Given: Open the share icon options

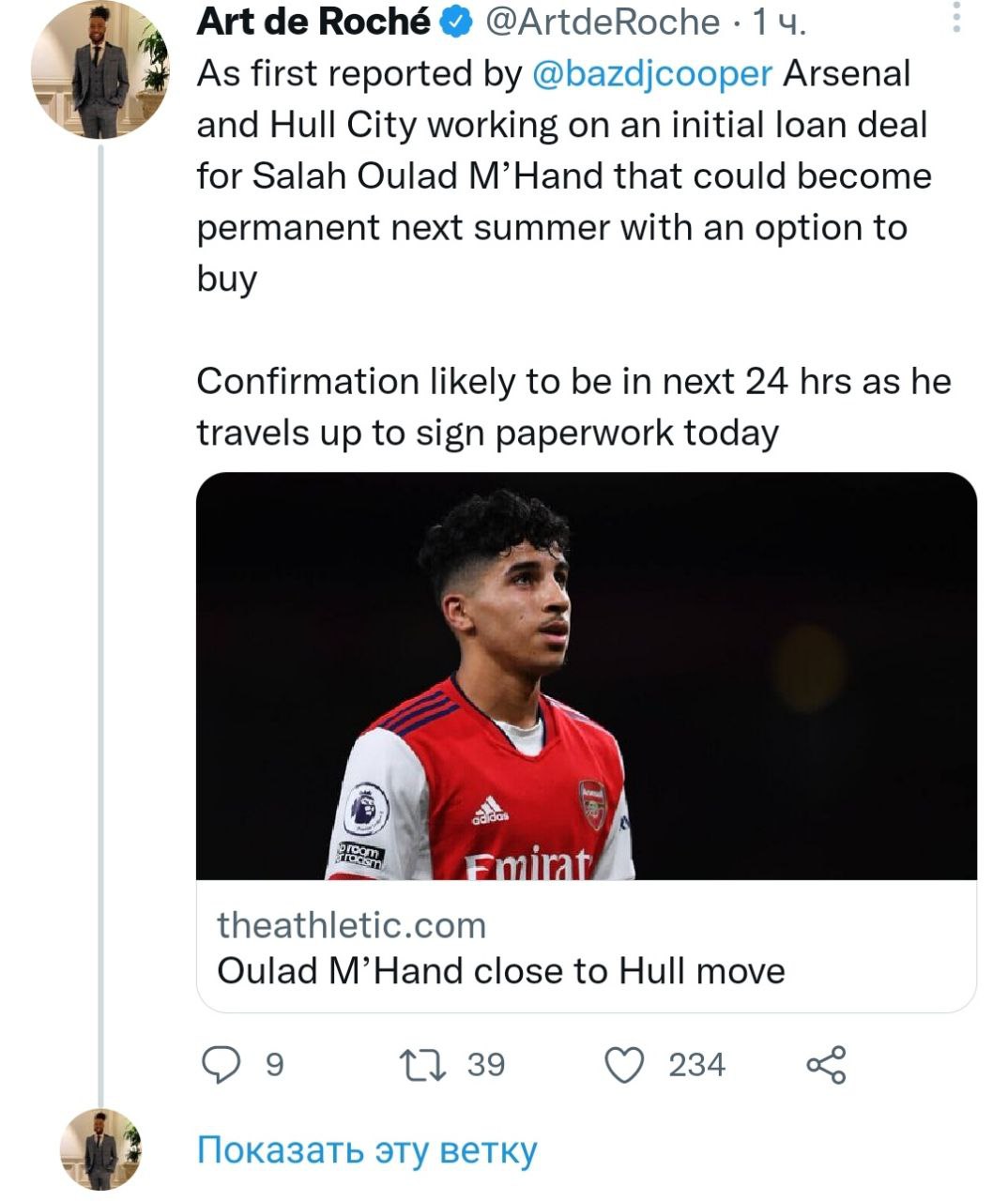Looking at the screenshot, I should 826,1065.
